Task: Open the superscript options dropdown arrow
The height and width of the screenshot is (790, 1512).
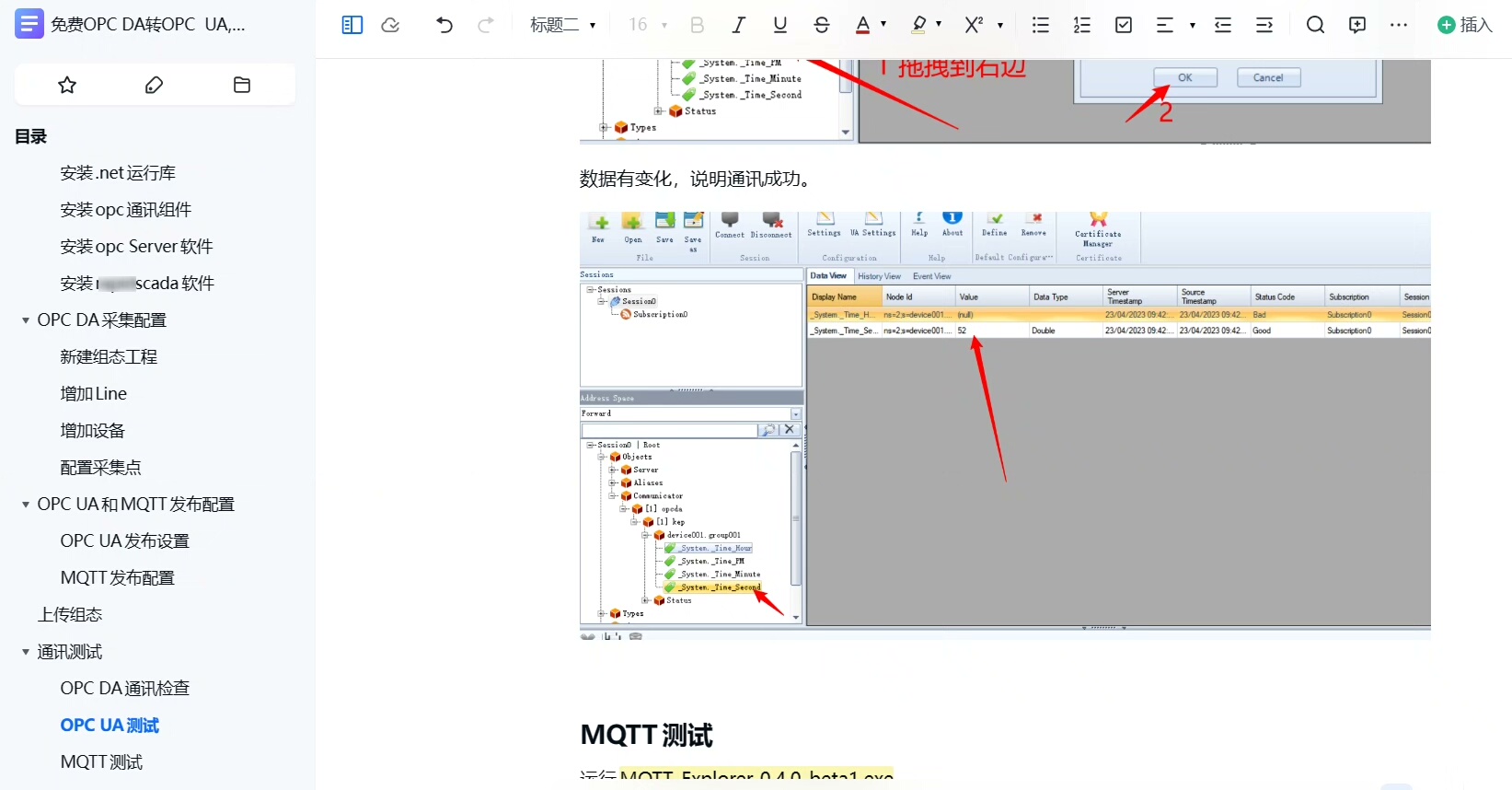Action: click(x=1000, y=25)
